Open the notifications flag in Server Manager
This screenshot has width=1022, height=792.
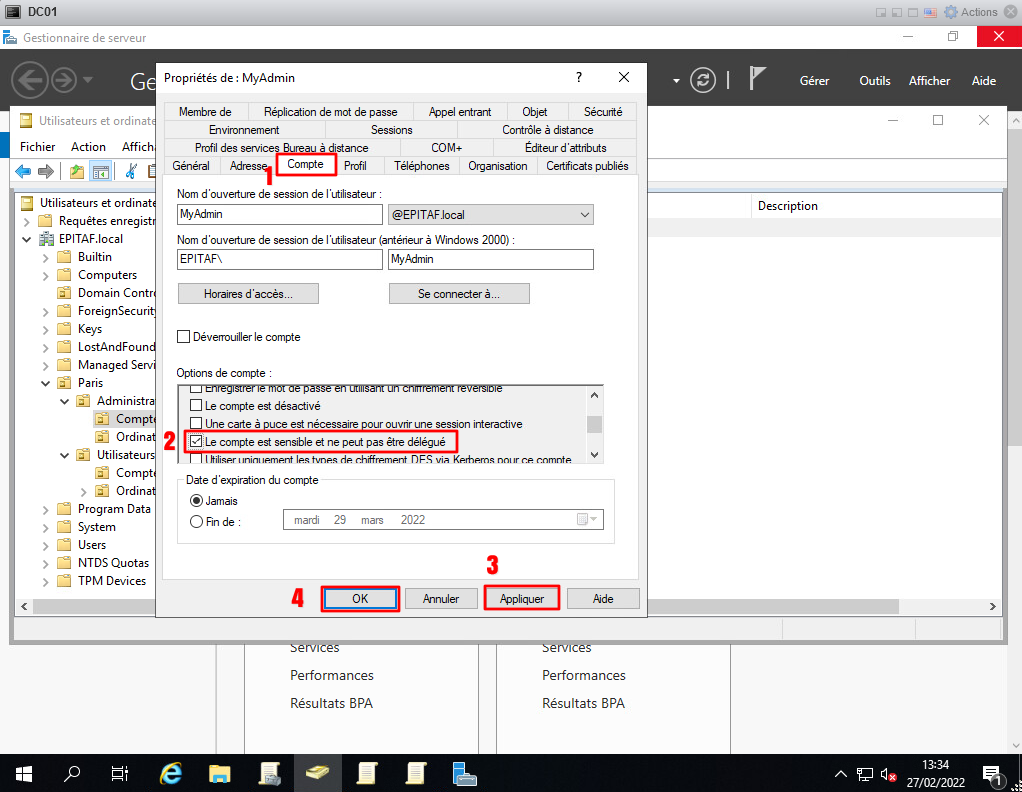pos(758,80)
